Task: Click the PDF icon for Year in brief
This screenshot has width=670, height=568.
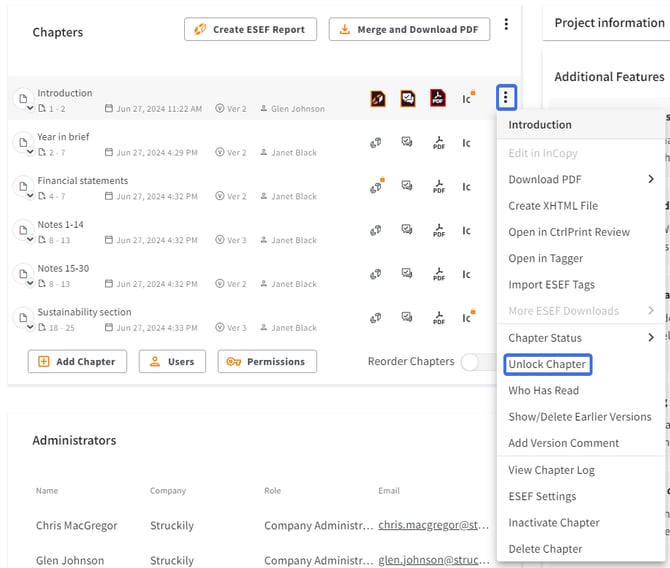Action: click(x=438, y=143)
